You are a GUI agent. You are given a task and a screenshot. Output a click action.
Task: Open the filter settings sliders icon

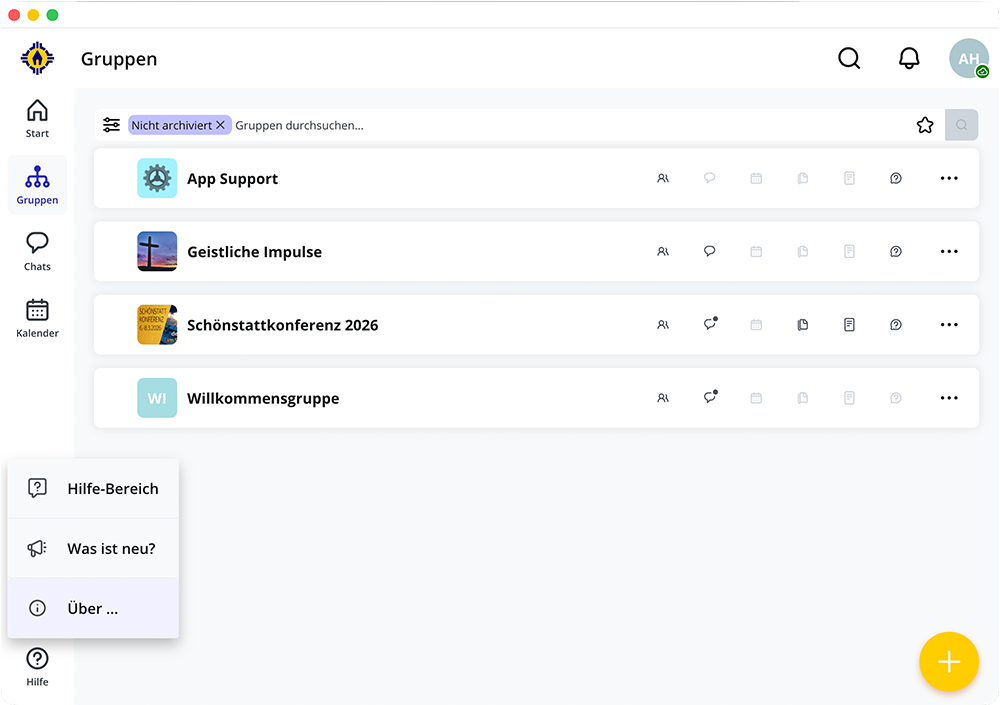tap(111, 125)
